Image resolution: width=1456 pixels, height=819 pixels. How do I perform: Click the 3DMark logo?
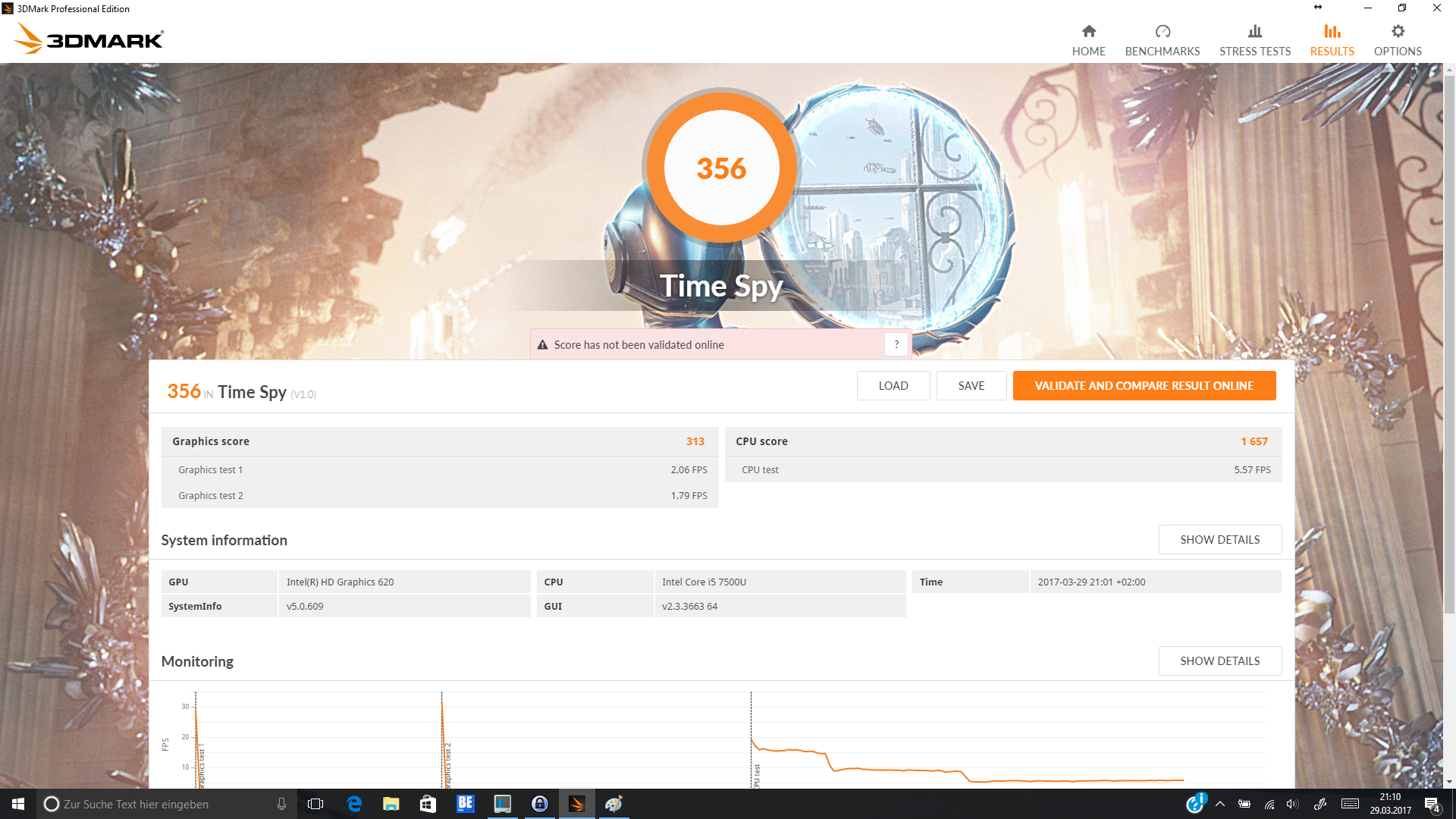click(89, 39)
